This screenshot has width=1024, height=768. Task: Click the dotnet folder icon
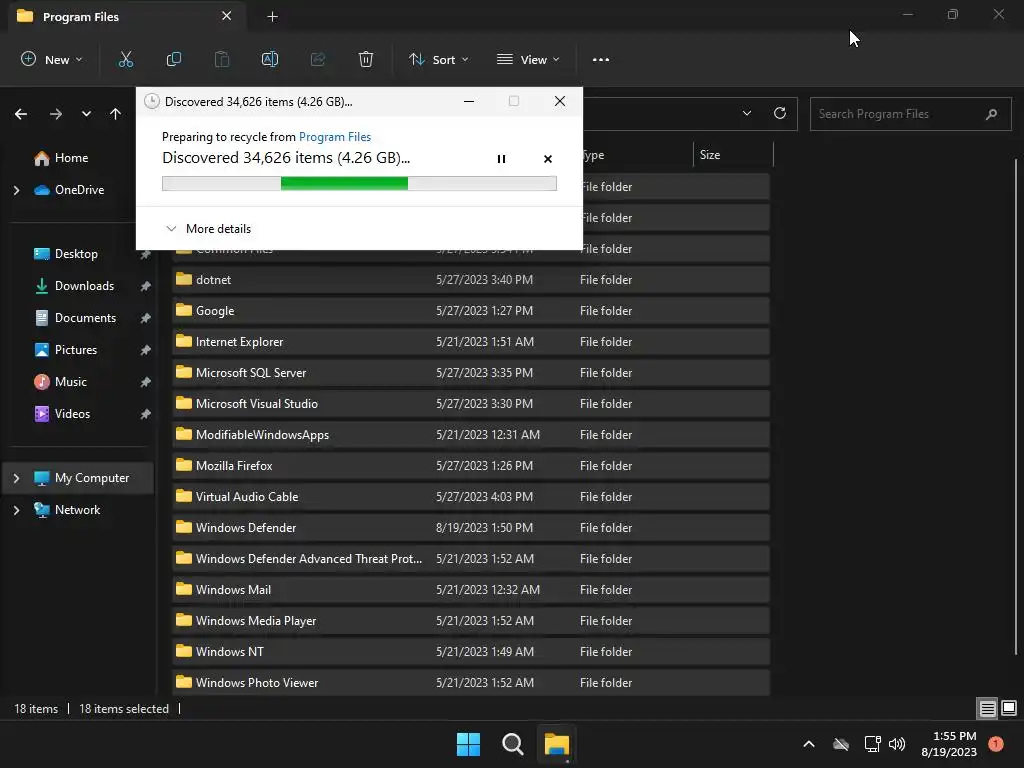tap(184, 280)
